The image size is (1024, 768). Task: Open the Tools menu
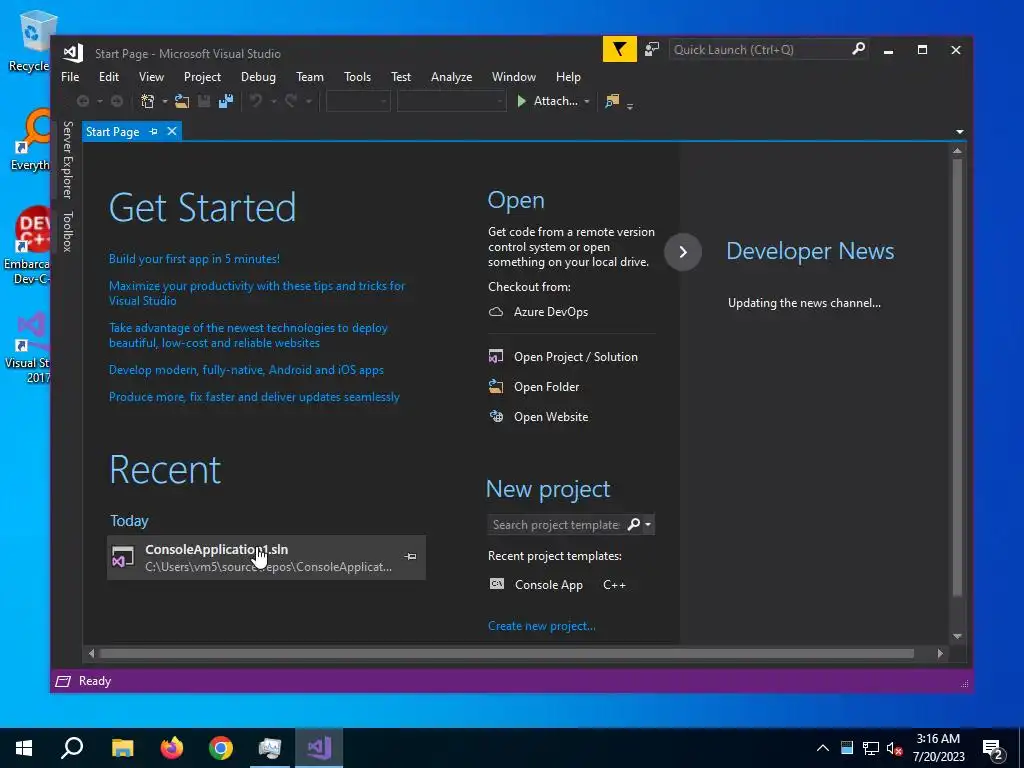pyautogui.click(x=357, y=77)
